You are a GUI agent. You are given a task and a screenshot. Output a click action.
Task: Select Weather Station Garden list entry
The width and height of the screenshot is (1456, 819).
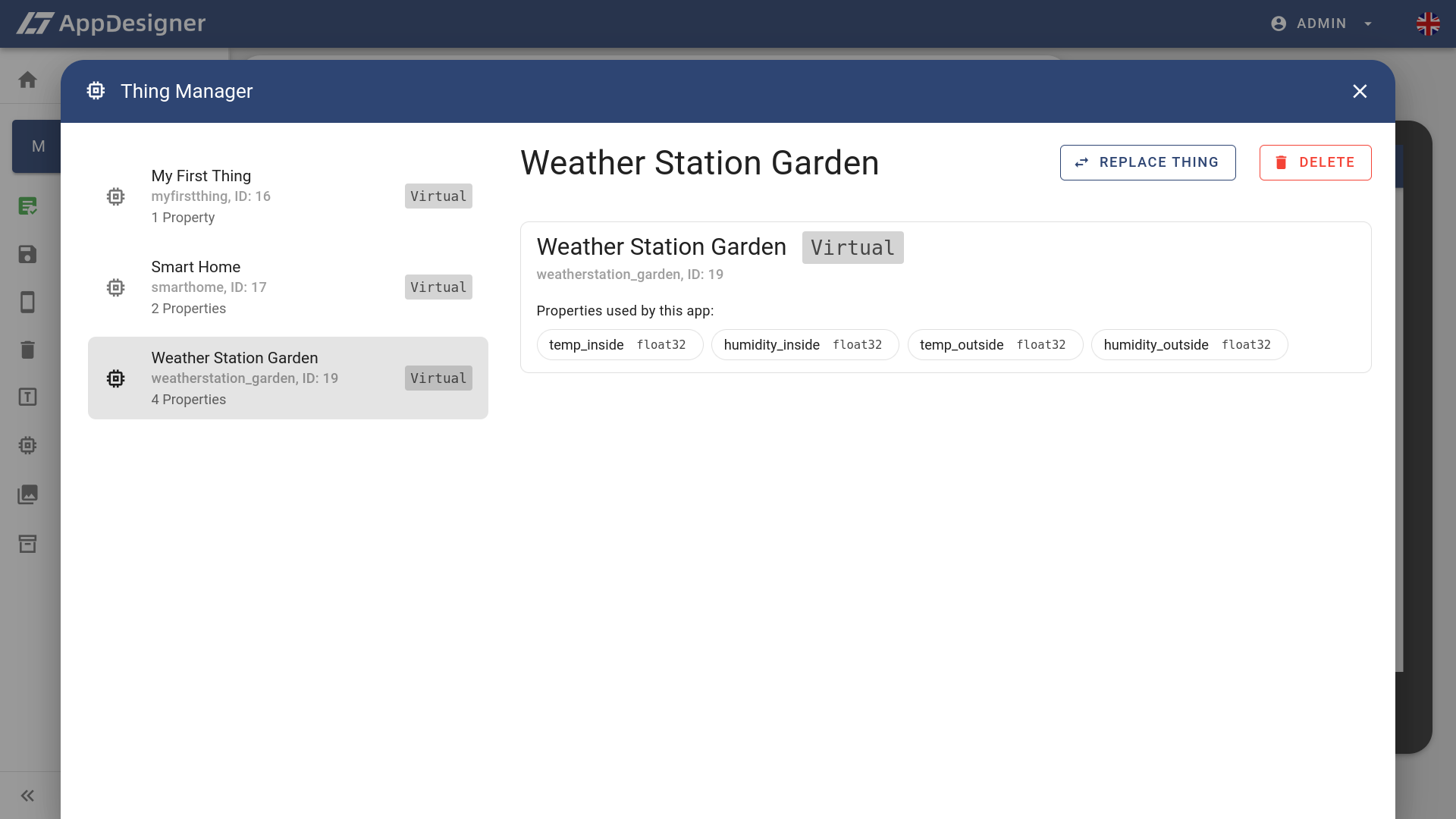point(288,378)
